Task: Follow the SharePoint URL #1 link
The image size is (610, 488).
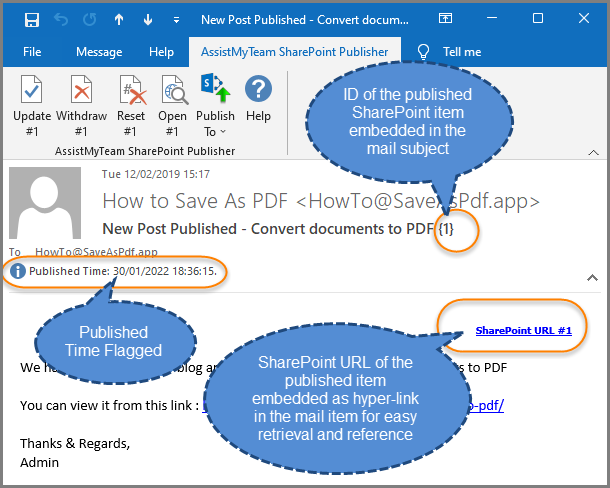Action: [x=523, y=330]
